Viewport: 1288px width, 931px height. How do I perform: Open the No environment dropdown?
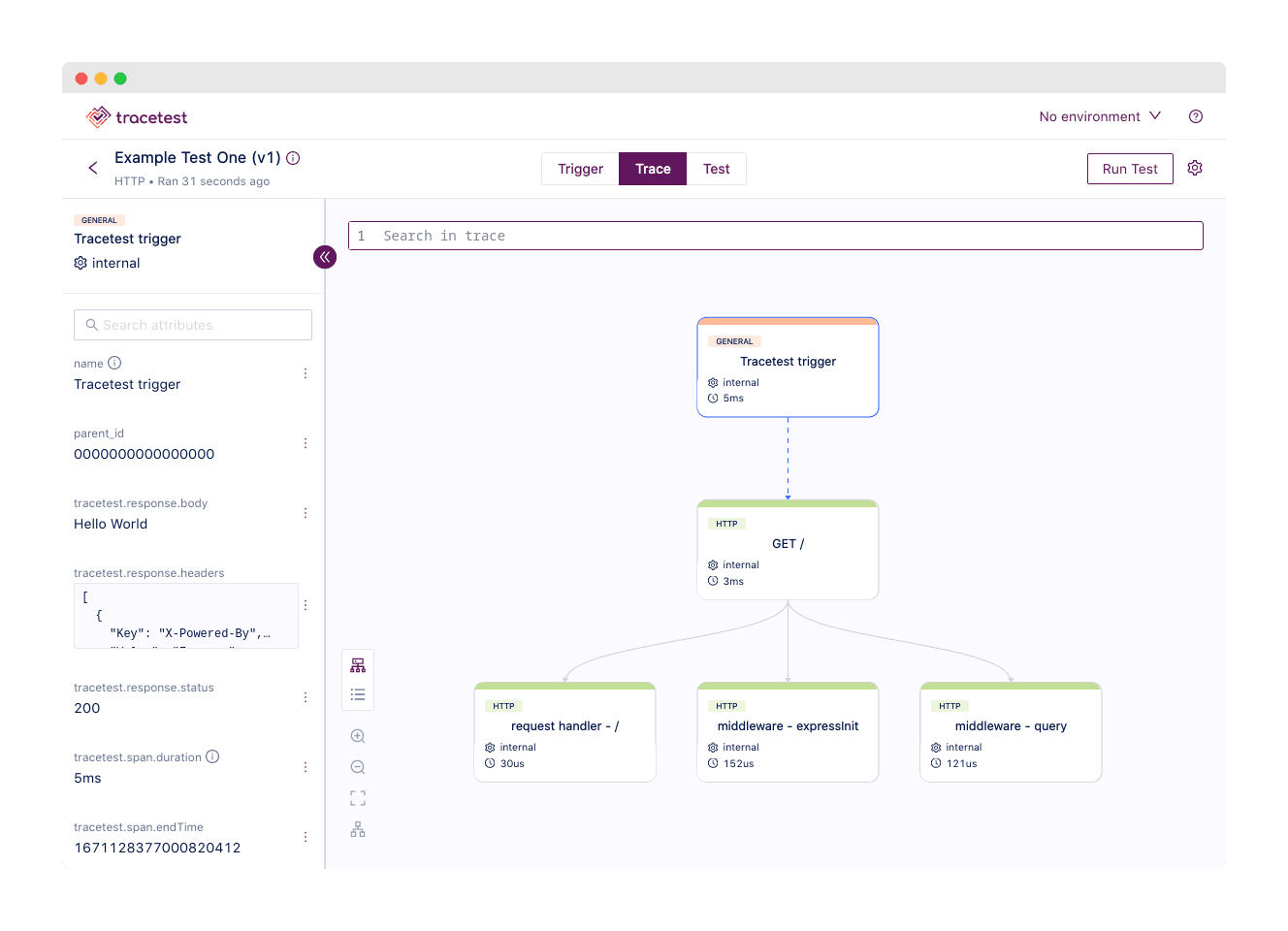click(1100, 116)
